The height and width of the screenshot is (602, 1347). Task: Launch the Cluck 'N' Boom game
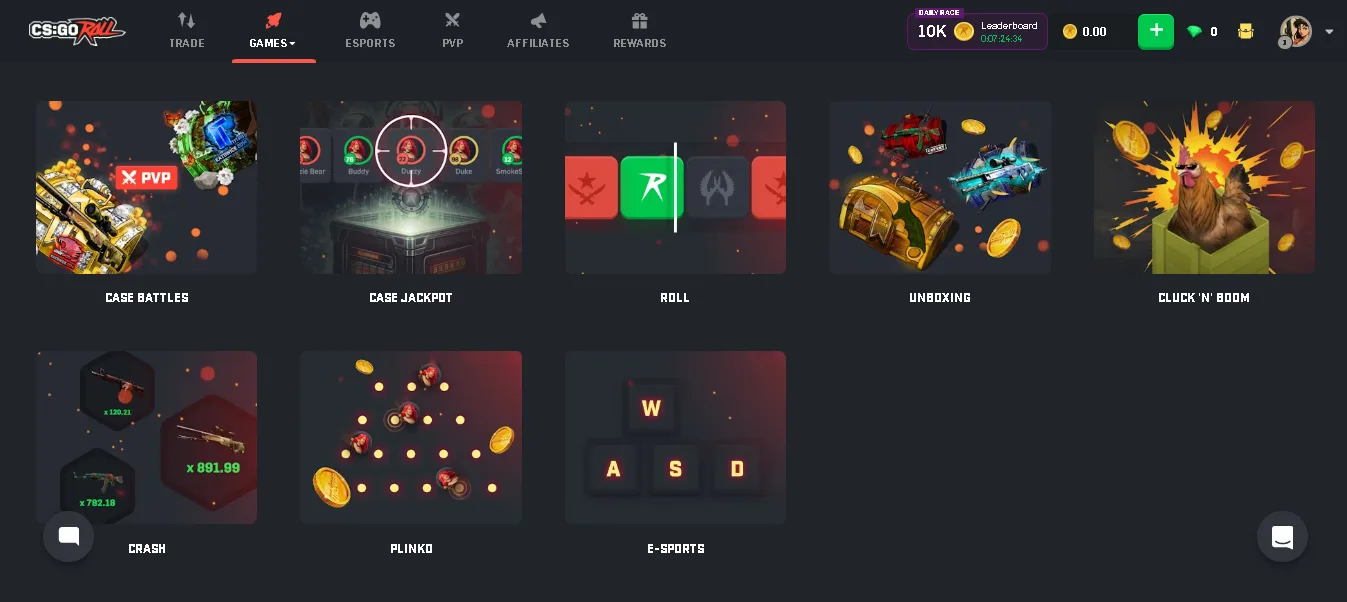coord(1204,187)
